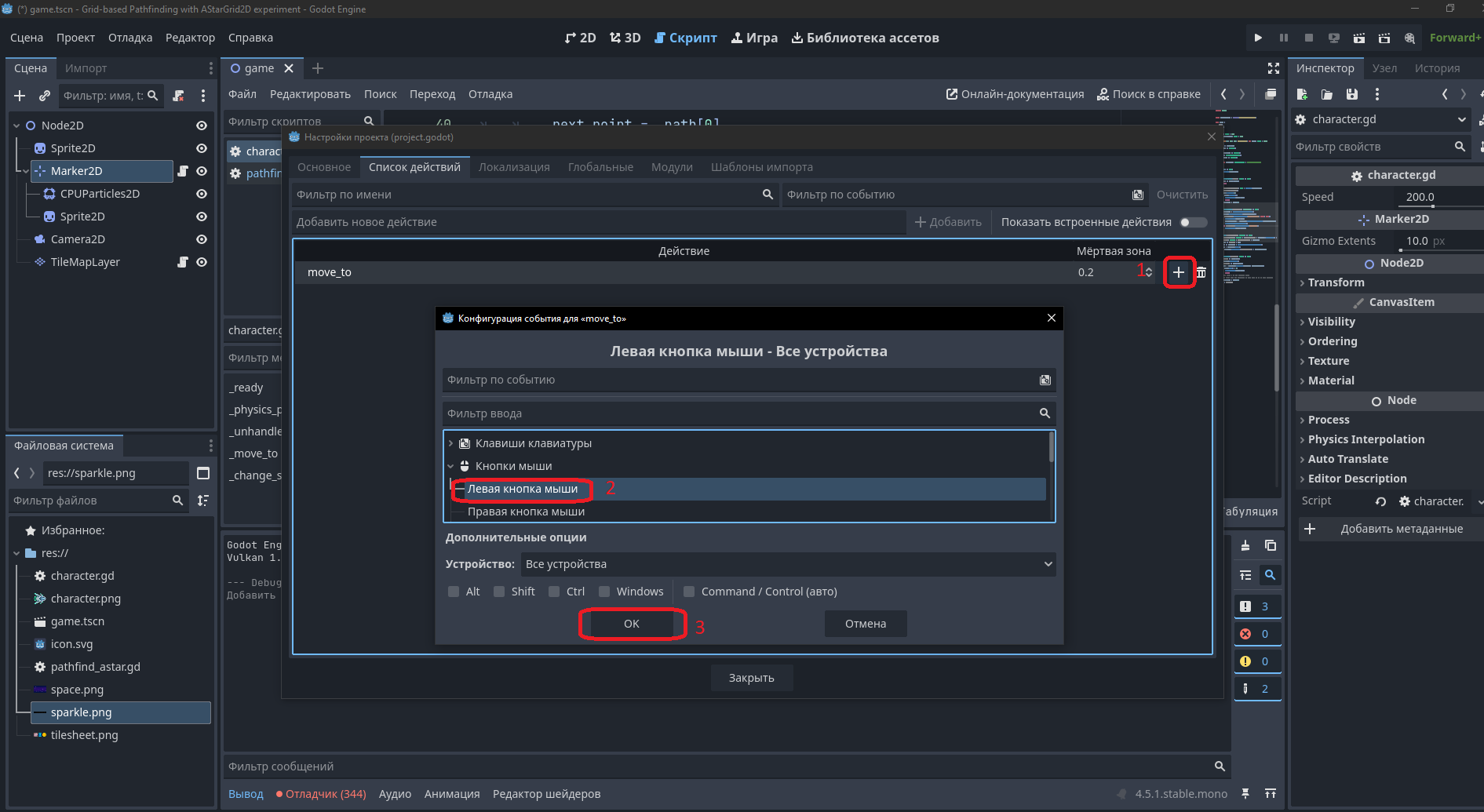Adjust the Speed value slider field

click(1440, 197)
